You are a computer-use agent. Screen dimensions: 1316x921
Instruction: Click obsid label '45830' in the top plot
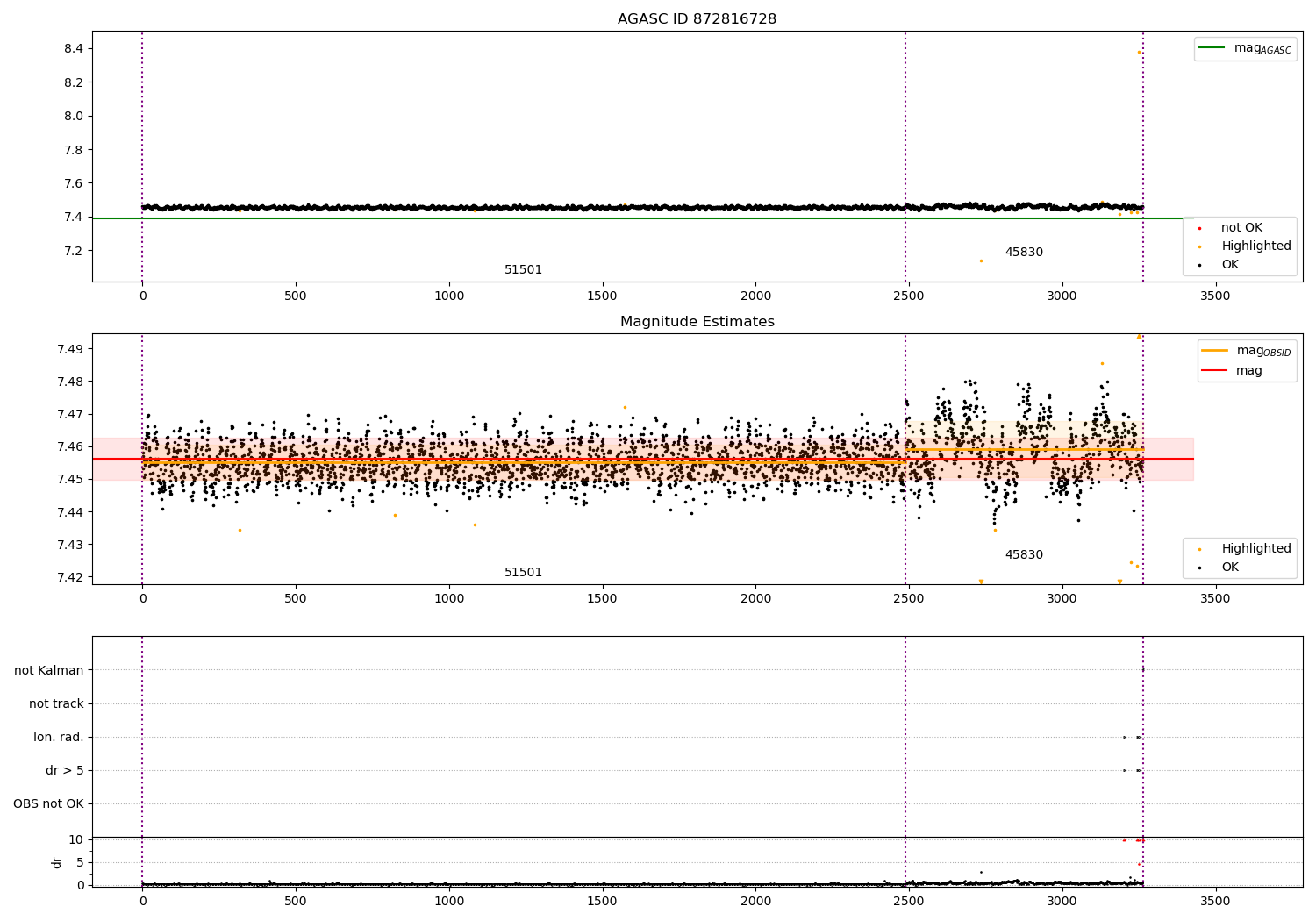[1024, 252]
